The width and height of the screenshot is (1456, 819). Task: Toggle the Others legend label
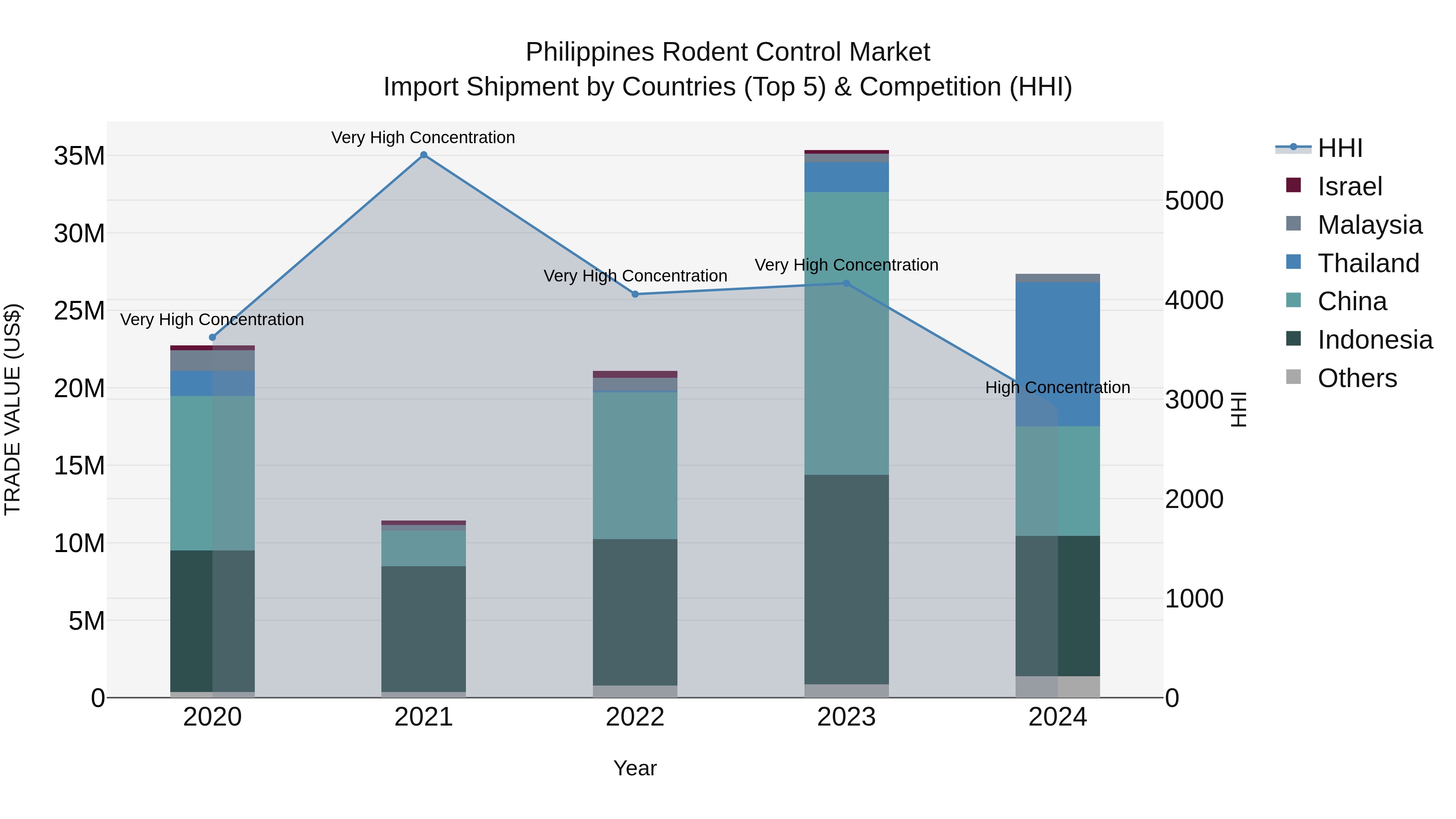click(1357, 378)
